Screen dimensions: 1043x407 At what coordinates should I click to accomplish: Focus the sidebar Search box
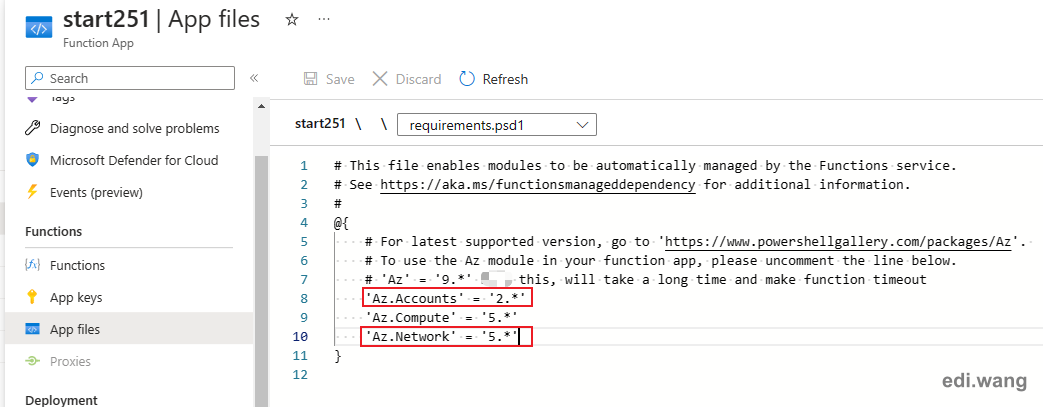click(130, 78)
